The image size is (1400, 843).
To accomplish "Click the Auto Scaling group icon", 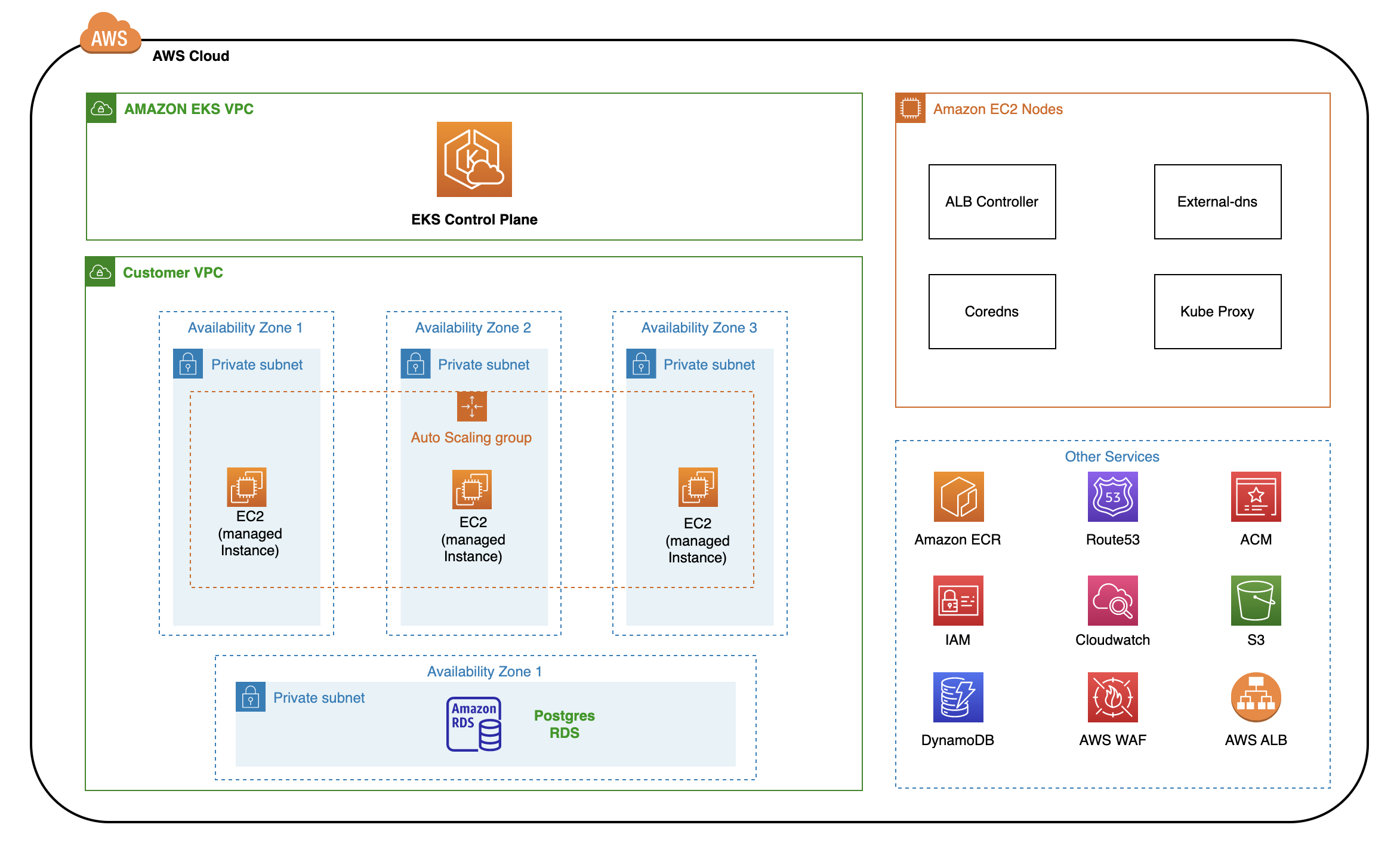I will point(471,407).
